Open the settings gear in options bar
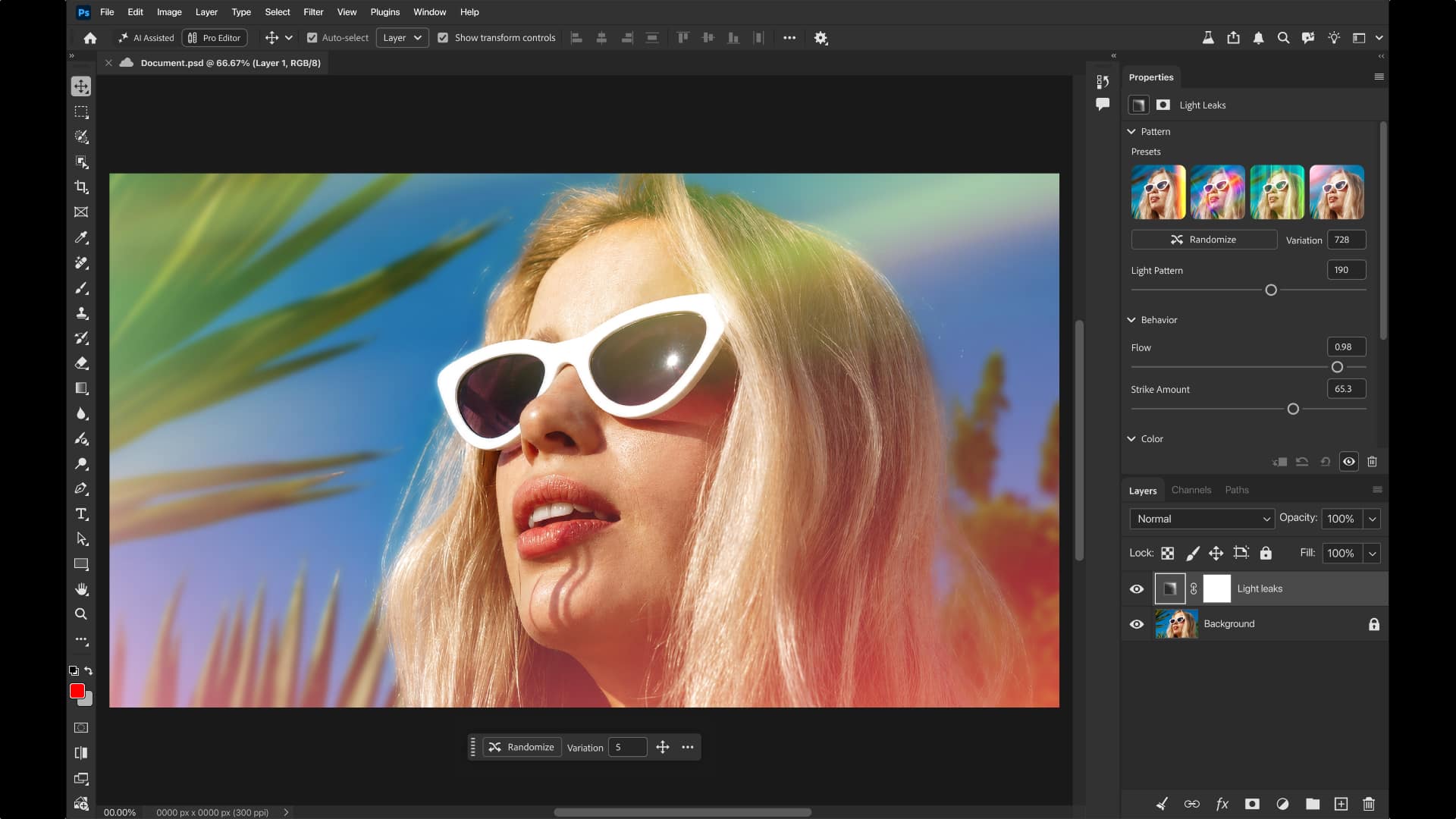The image size is (1456, 819). [x=821, y=38]
